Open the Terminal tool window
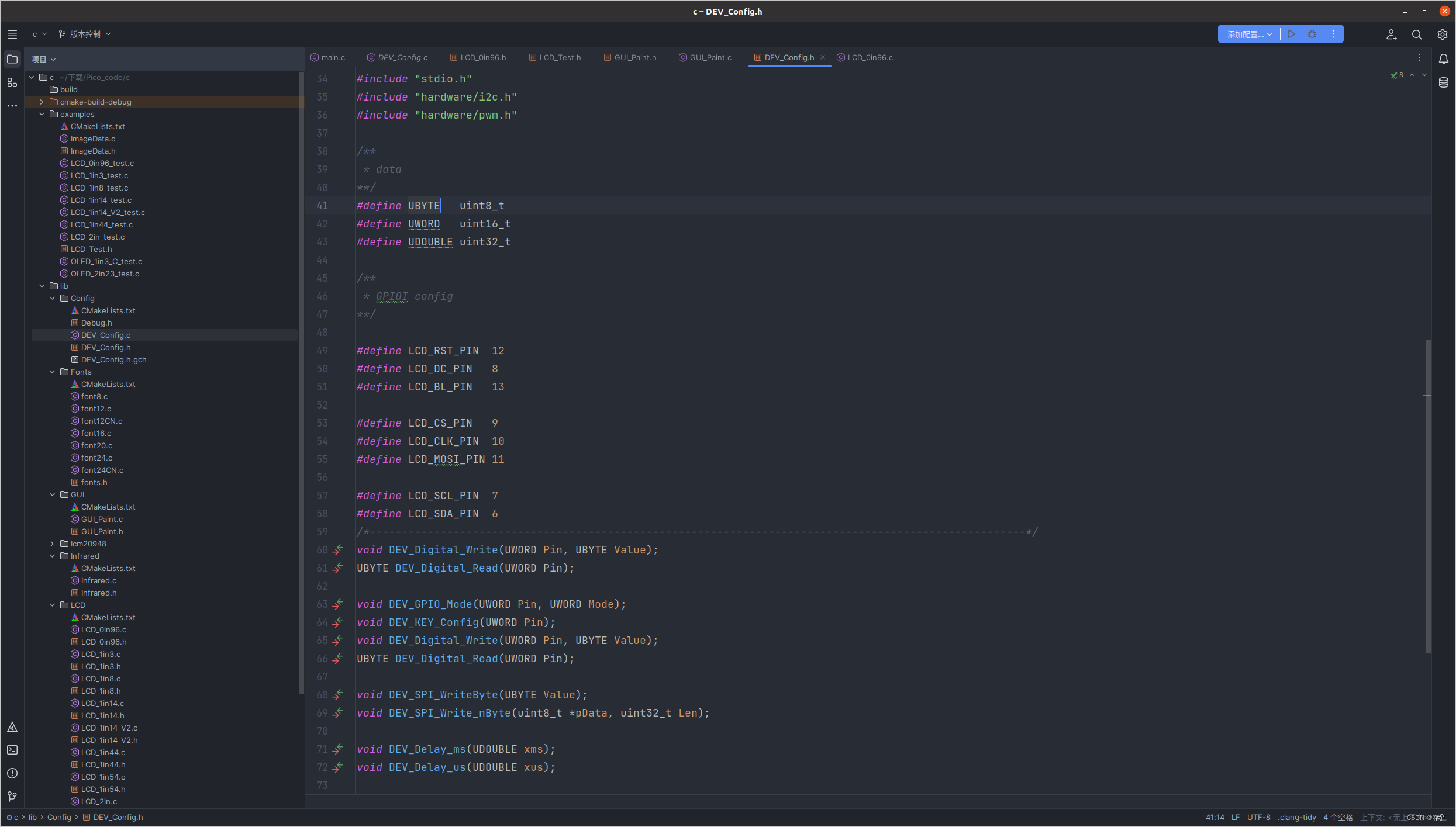This screenshot has width=1456, height=827. (x=12, y=750)
